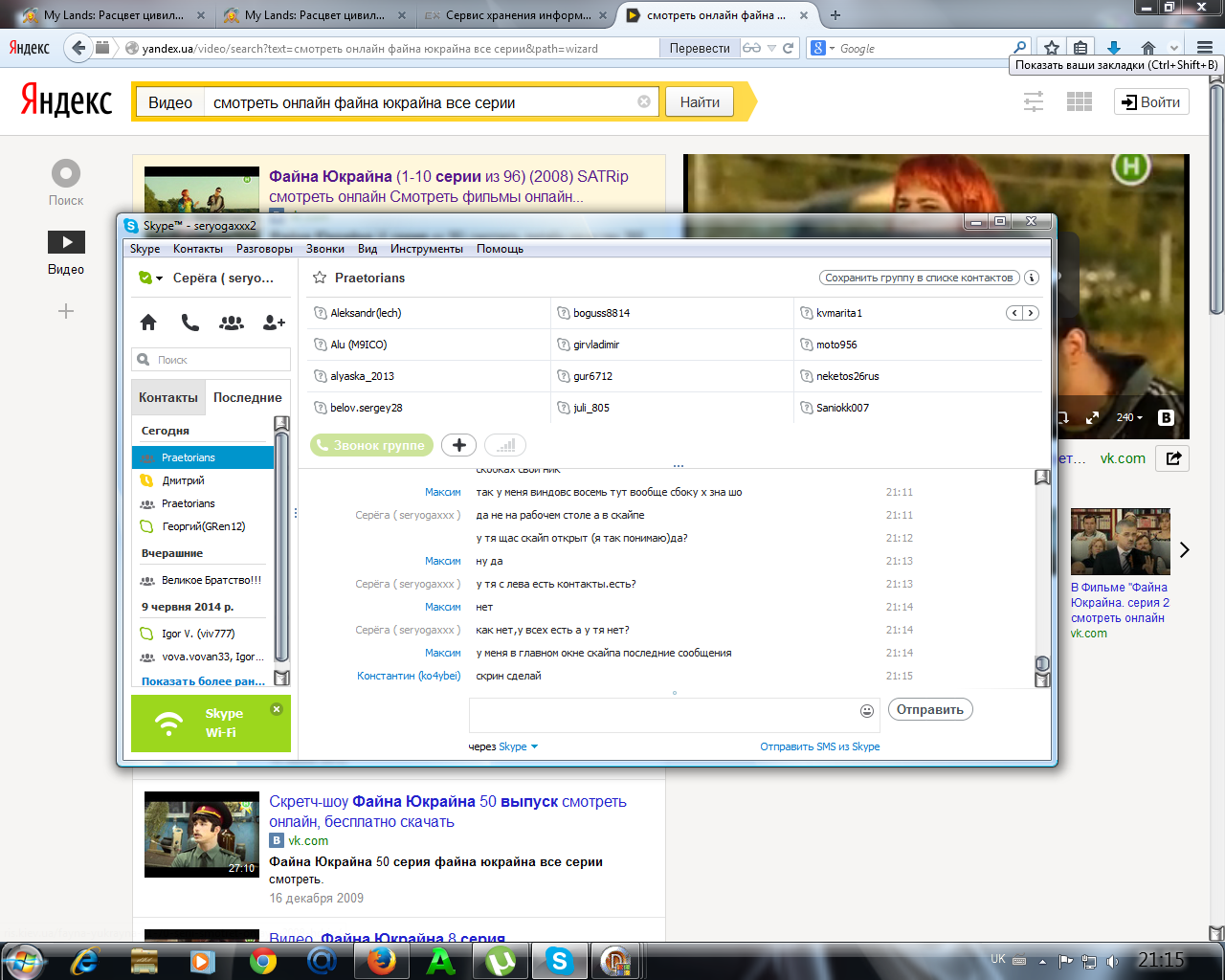The width and height of the screenshot is (1225, 980).
Task: Open the Звонки menu in Skype
Action: 325,249
